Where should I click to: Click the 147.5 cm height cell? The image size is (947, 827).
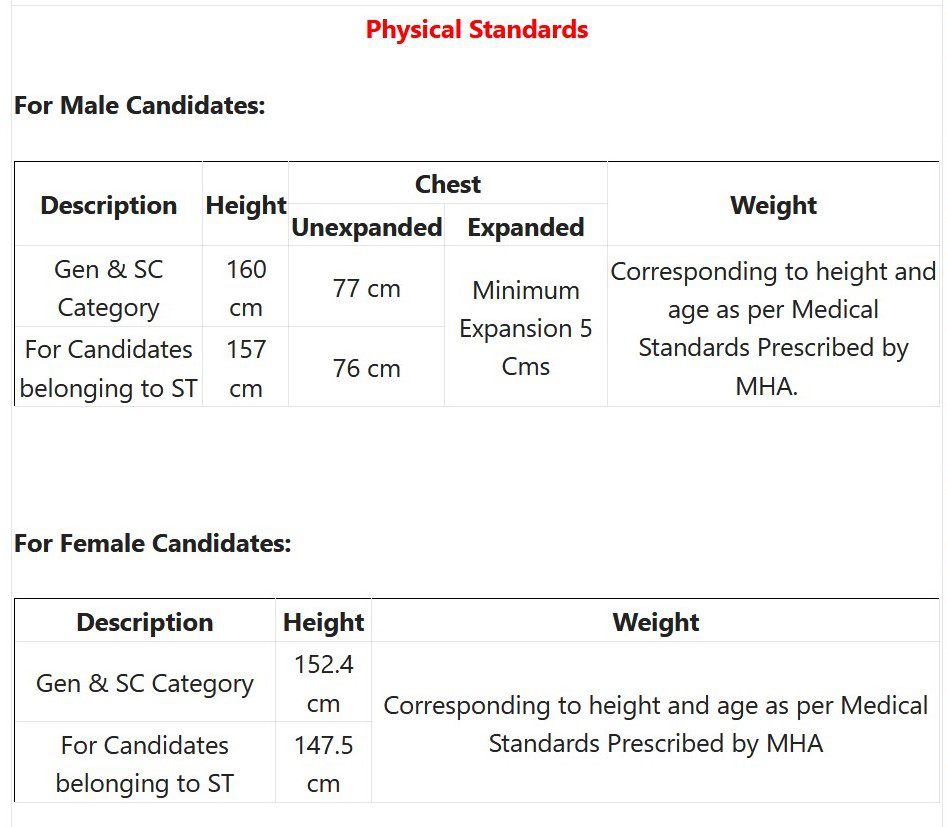323,764
